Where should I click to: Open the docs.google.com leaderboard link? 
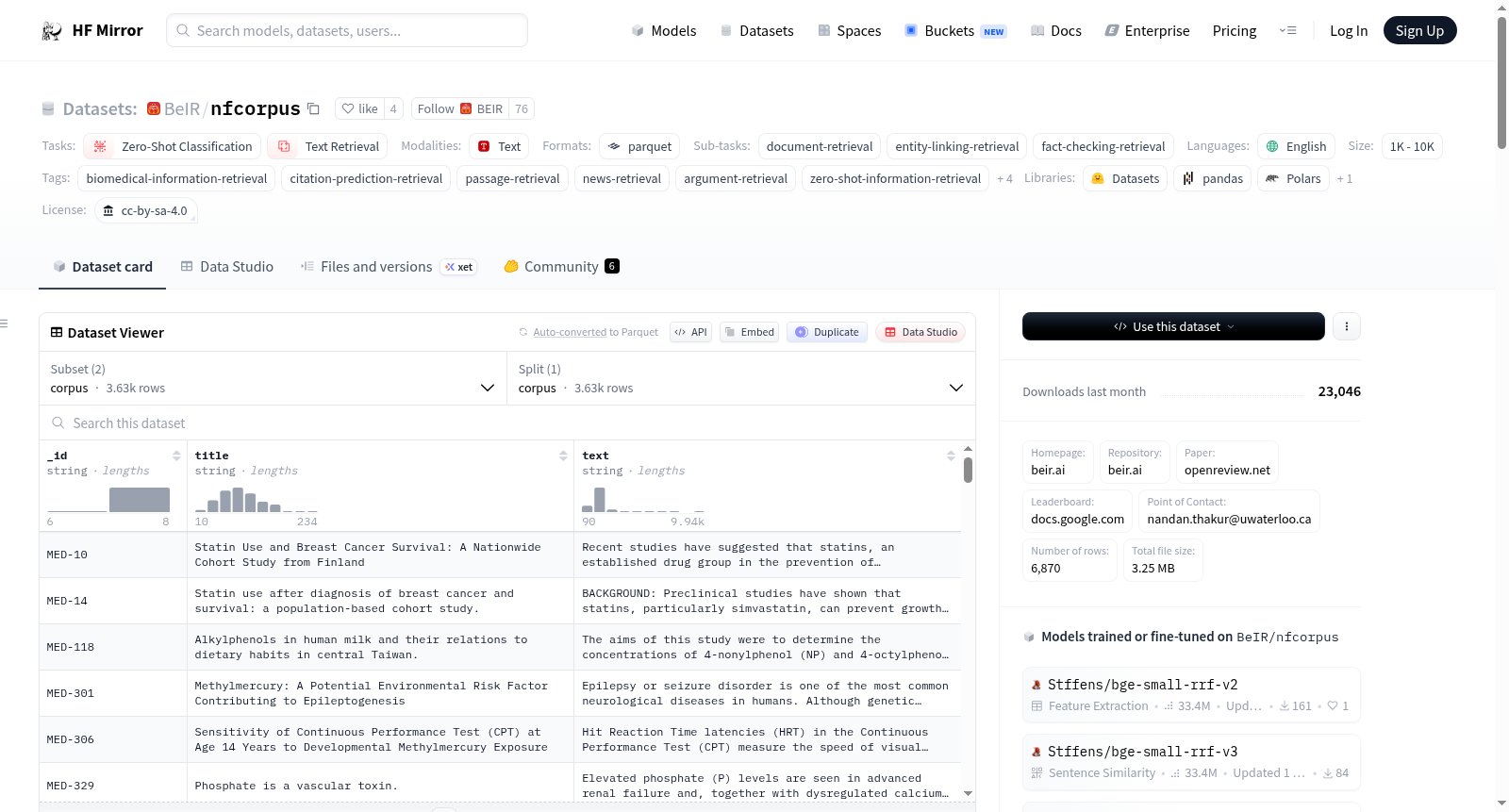click(x=1077, y=511)
